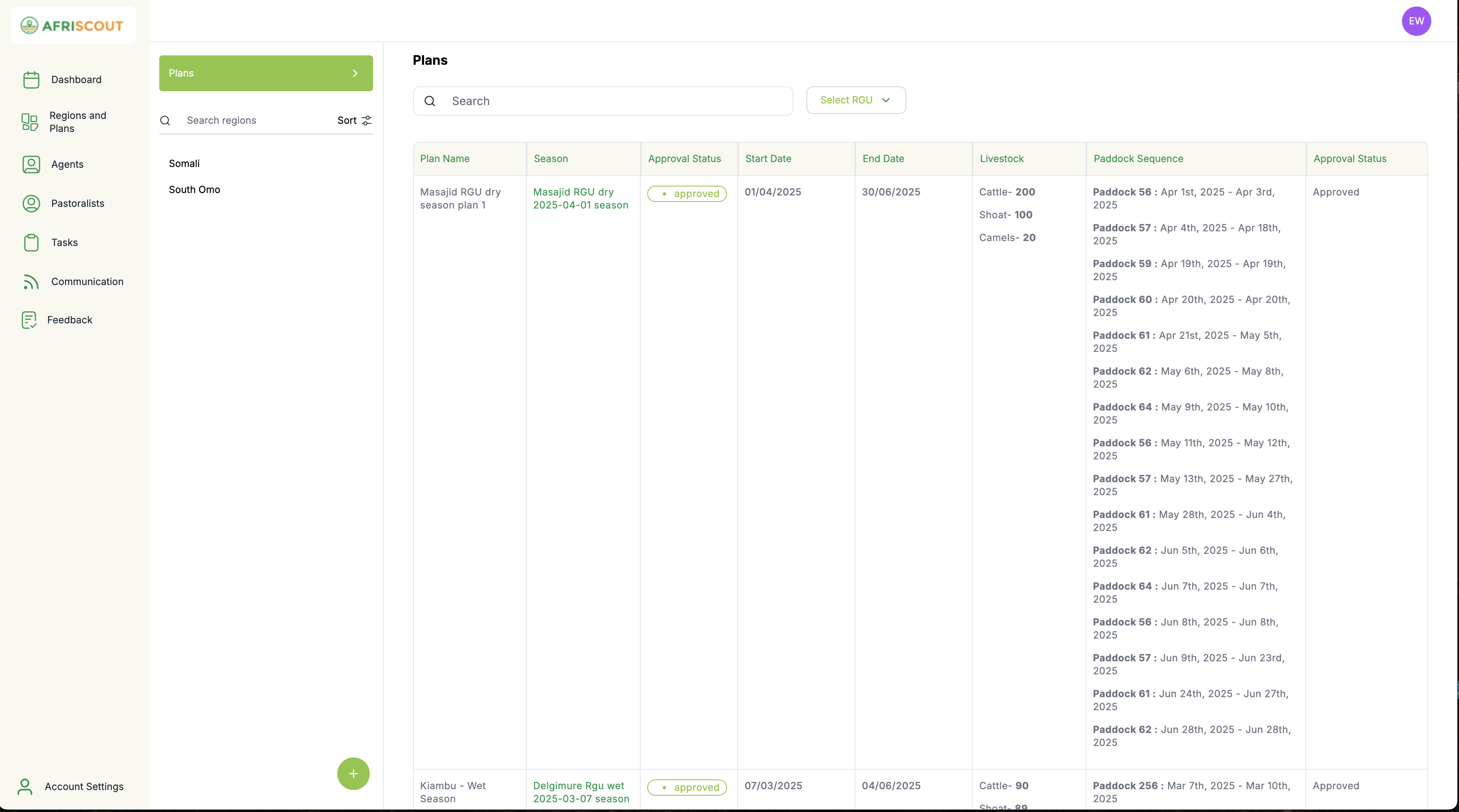Select the Somali region
The height and width of the screenshot is (812, 1459).
point(184,164)
